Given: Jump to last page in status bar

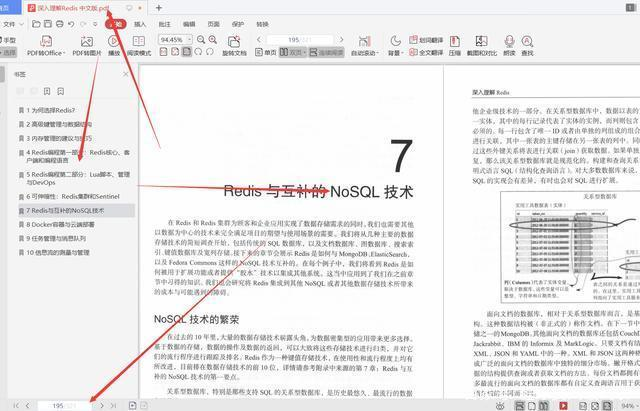Looking at the screenshot, I should pos(113,405).
